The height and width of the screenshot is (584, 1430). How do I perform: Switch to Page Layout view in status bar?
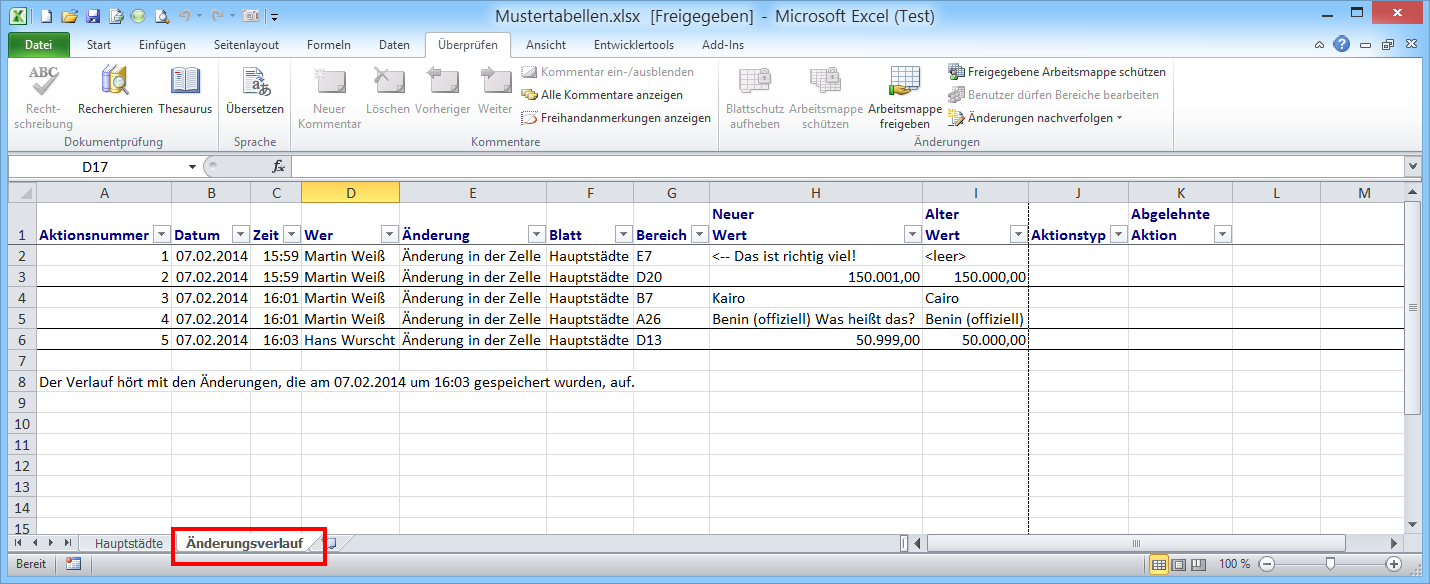pyautogui.click(x=1178, y=564)
